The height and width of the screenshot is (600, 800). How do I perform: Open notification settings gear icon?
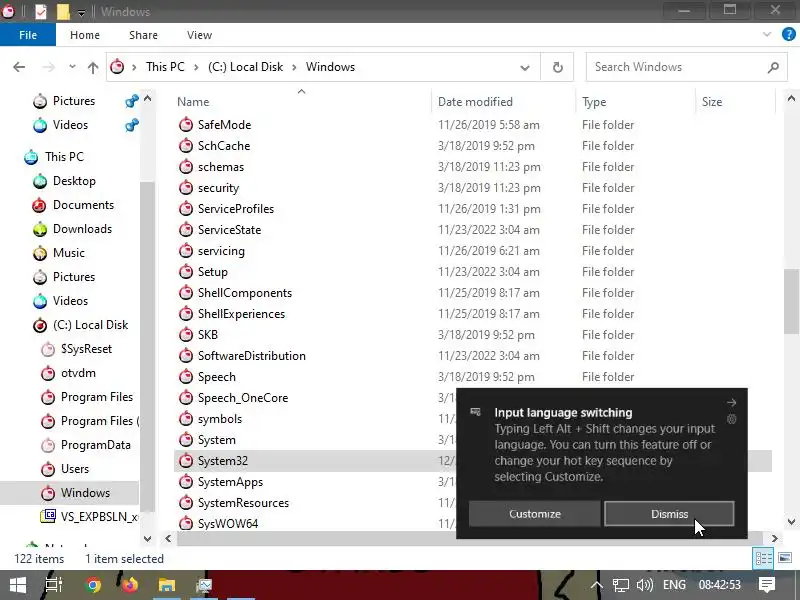731,419
